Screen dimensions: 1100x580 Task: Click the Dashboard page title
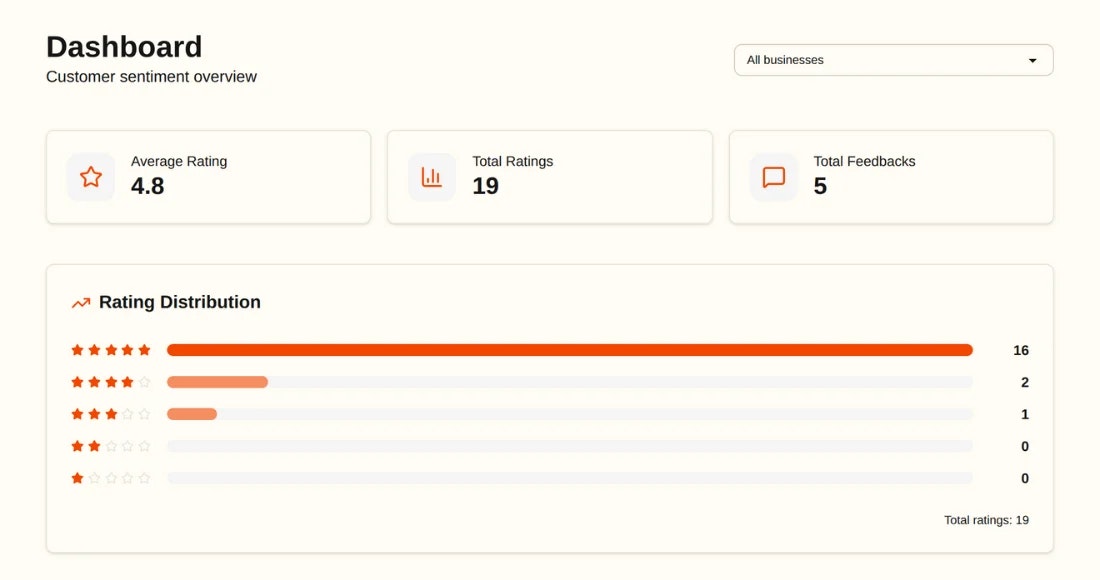click(123, 46)
